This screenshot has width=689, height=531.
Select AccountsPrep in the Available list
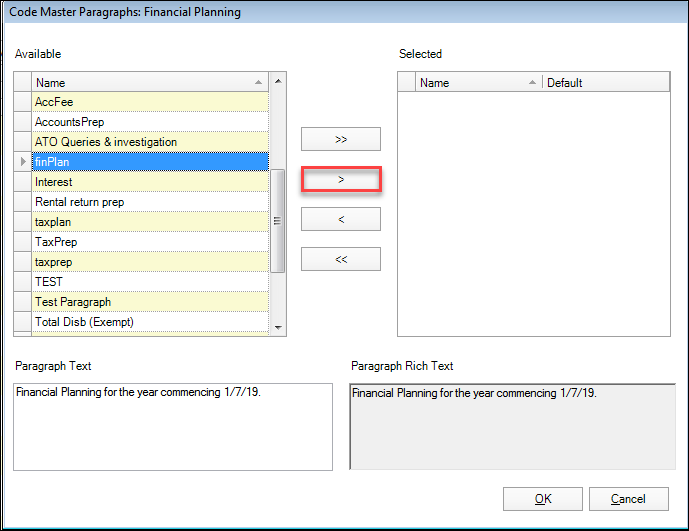150,122
